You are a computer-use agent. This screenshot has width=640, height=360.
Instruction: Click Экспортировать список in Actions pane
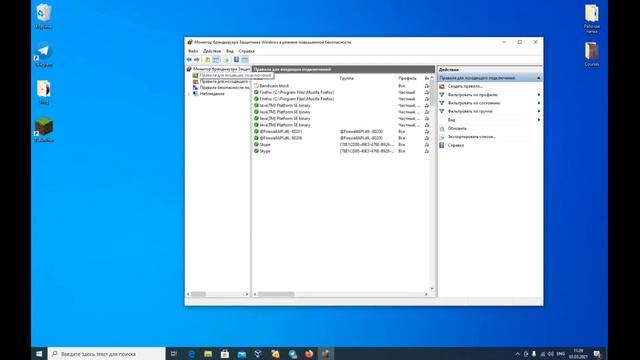point(471,137)
